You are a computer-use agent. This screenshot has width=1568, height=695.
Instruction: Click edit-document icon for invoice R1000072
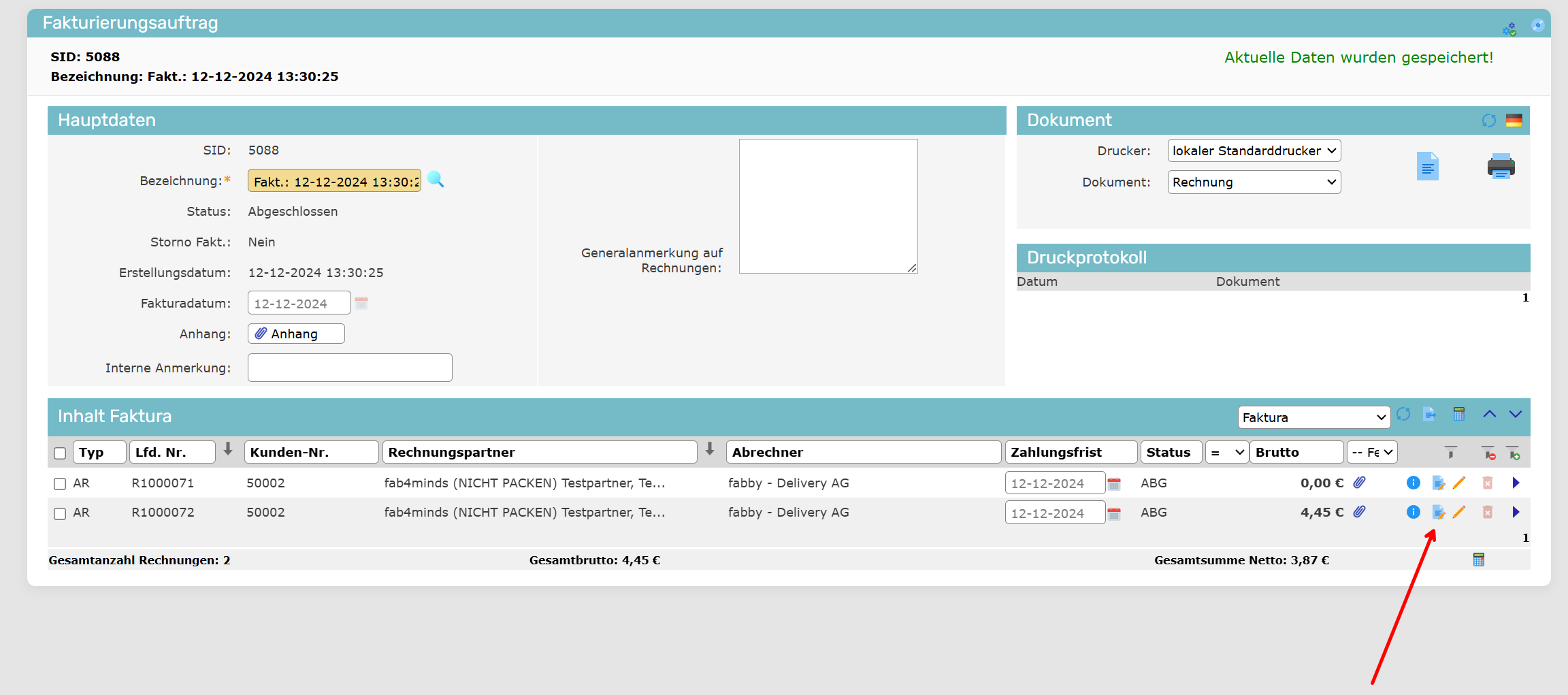click(1438, 513)
